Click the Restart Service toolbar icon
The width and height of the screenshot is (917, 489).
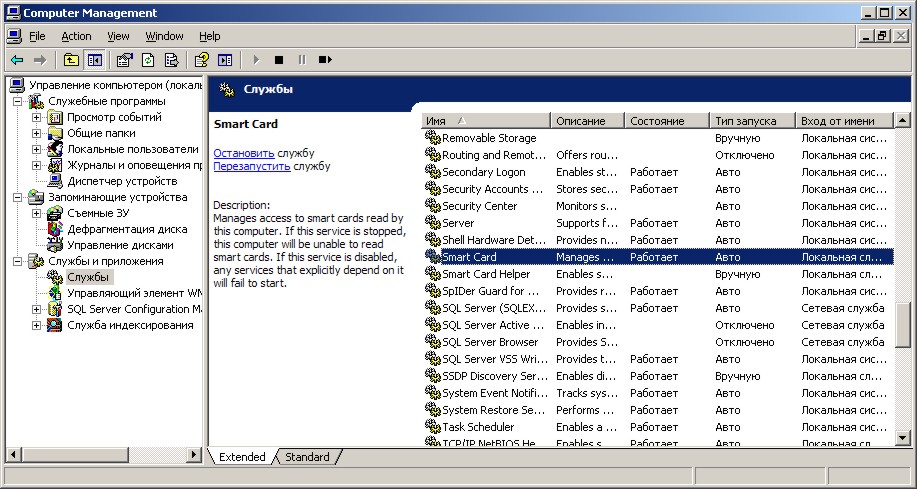(325, 60)
